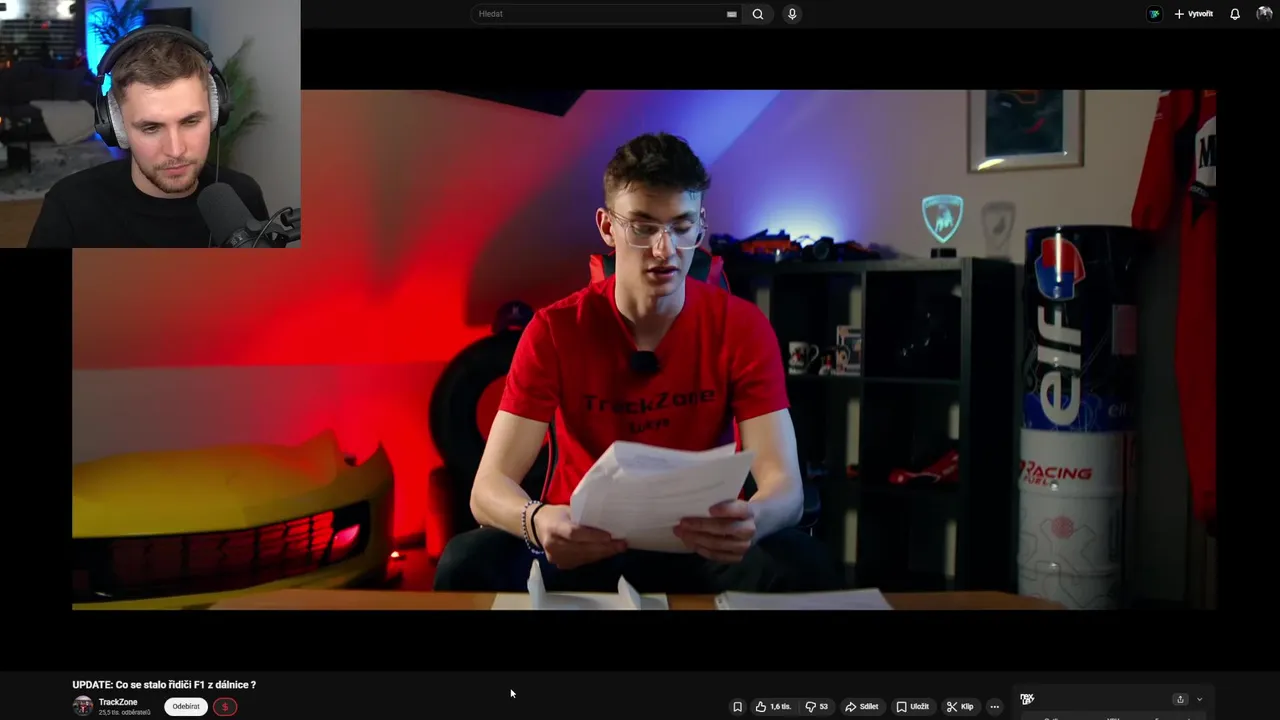Image resolution: width=1280 pixels, height=720 pixels.
Task: Open the account avatar menu
Action: click(x=1265, y=14)
